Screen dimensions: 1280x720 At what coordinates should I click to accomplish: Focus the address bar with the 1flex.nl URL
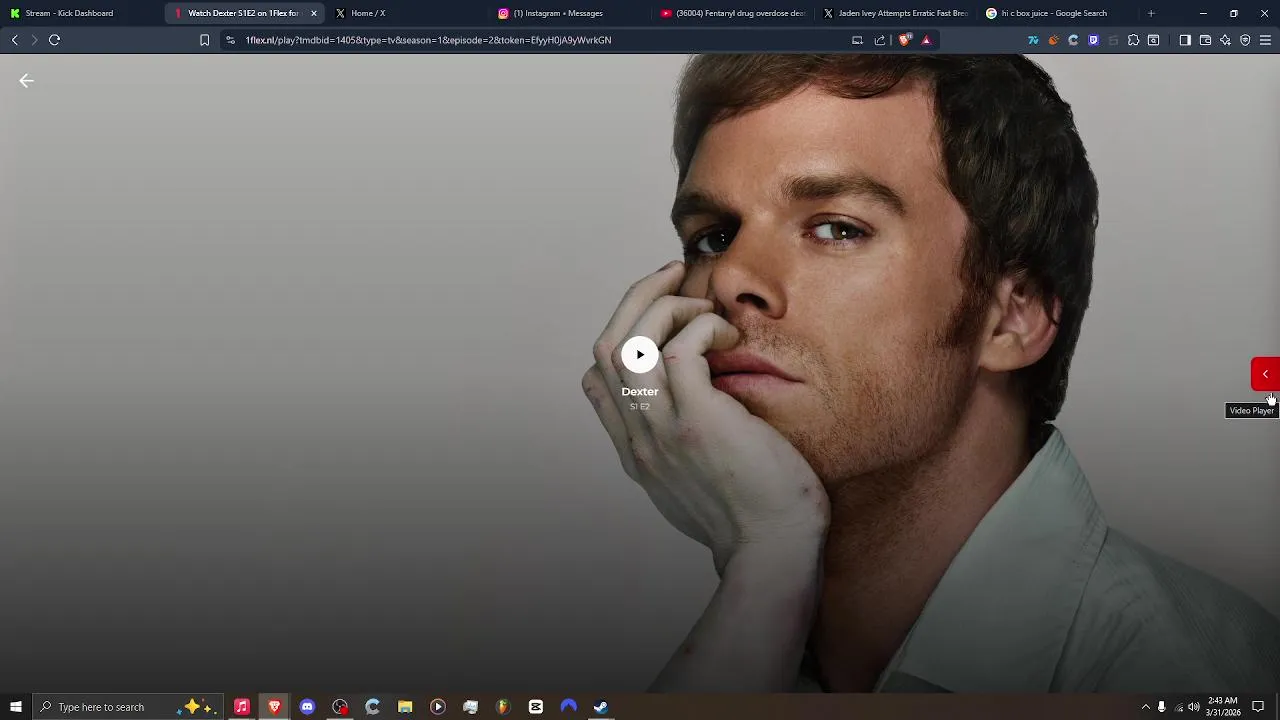[x=540, y=40]
